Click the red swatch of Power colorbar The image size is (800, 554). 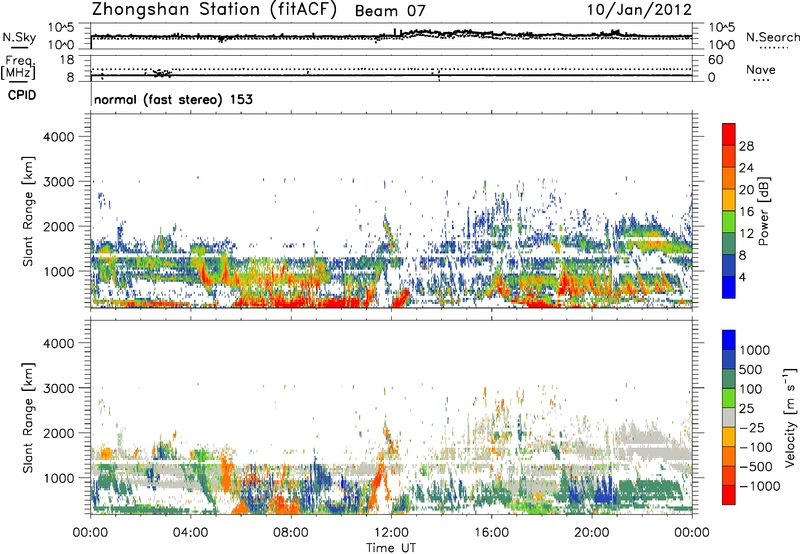click(x=729, y=134)
